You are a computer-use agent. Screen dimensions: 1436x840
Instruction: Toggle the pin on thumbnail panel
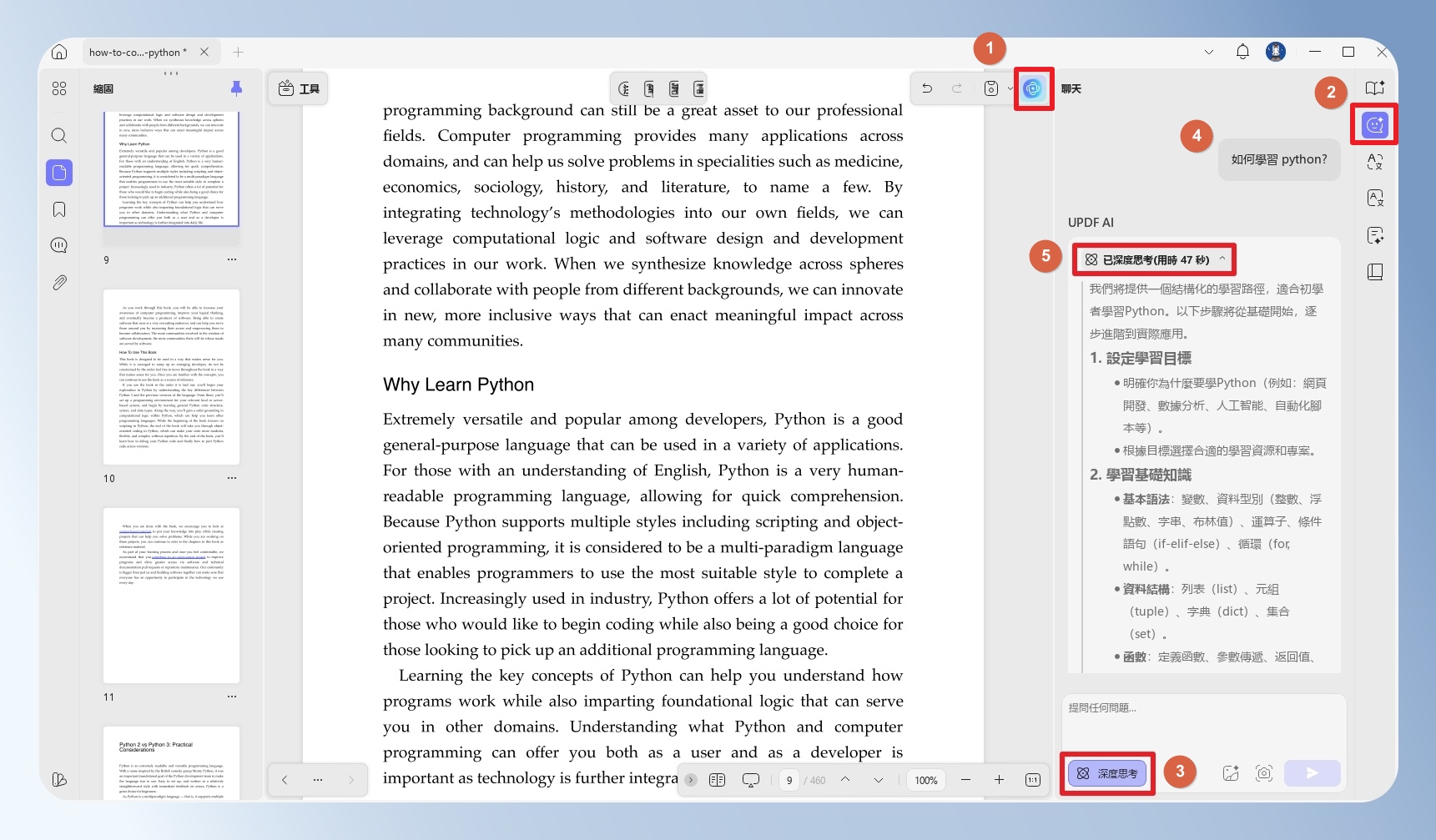(236, 88)
